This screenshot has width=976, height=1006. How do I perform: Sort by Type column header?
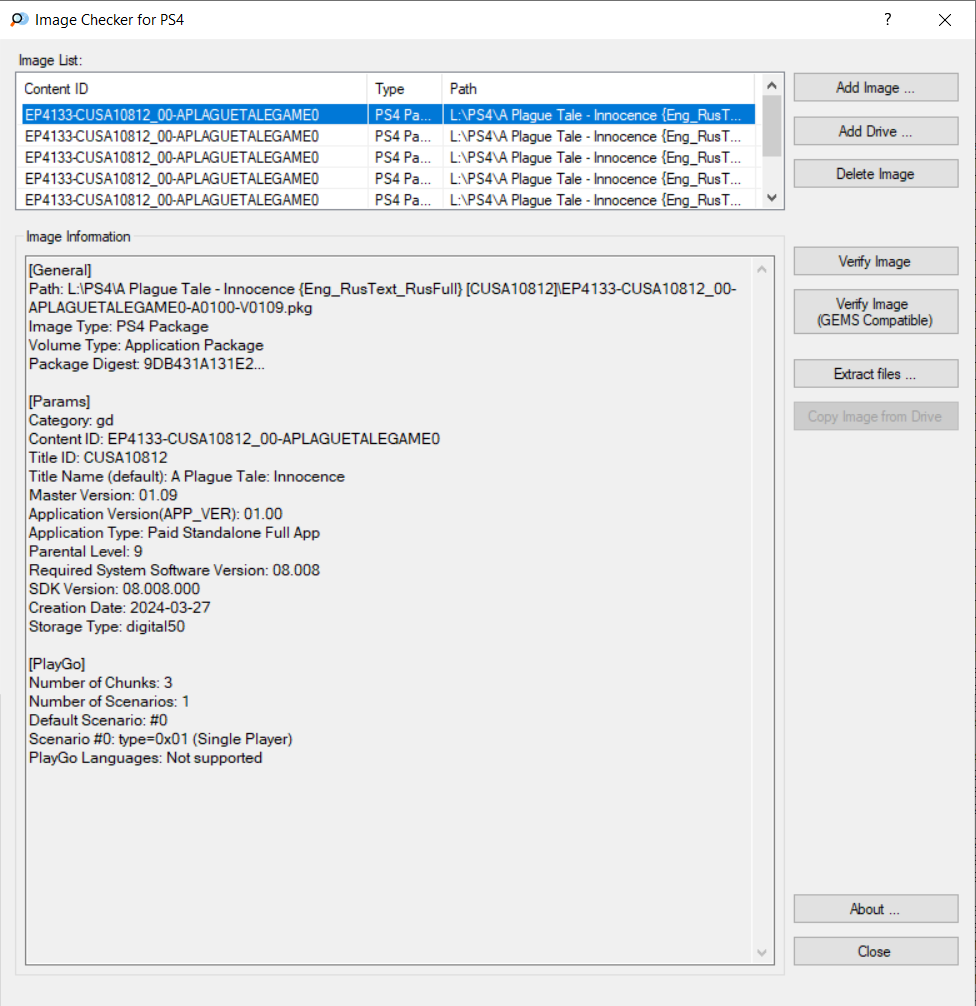405,89
